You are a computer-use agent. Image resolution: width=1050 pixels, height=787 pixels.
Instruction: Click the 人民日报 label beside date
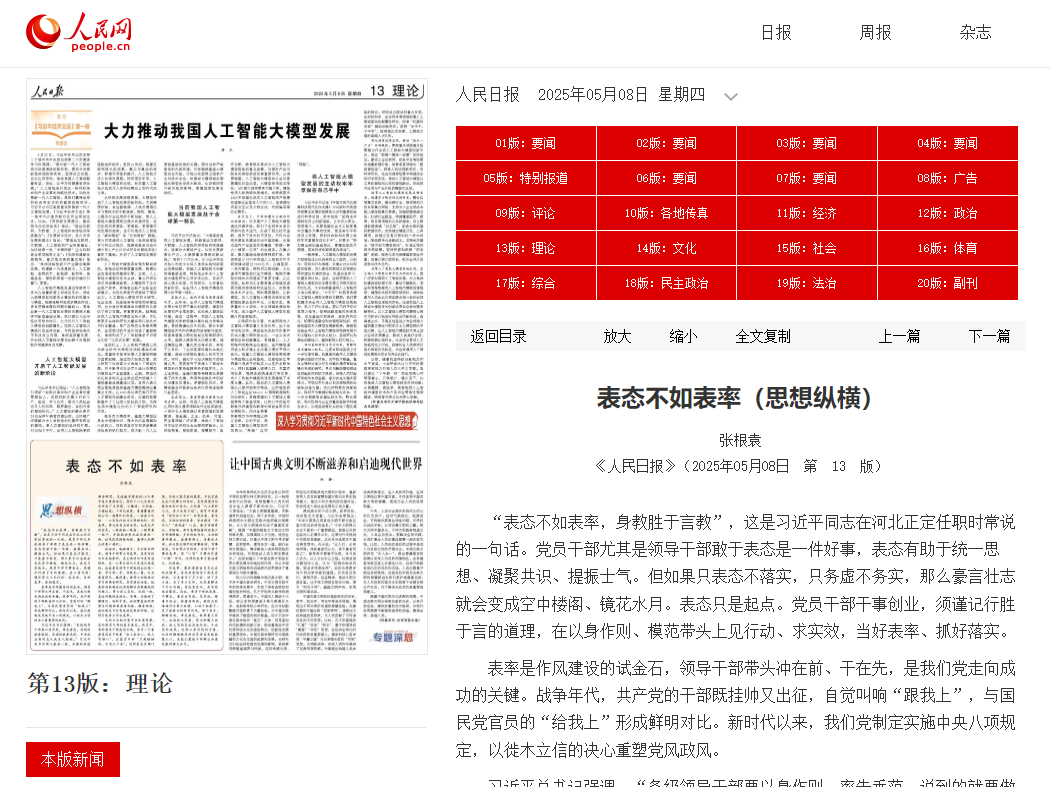coord(488,94)
